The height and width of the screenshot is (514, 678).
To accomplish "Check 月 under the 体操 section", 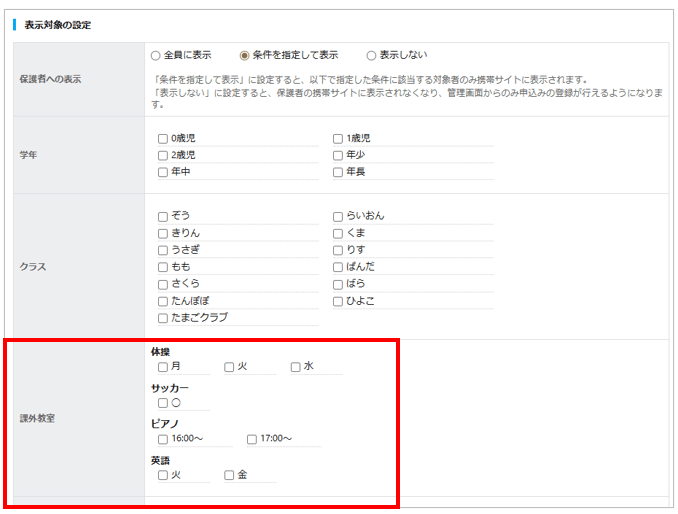I will click(x=163, y=367).
